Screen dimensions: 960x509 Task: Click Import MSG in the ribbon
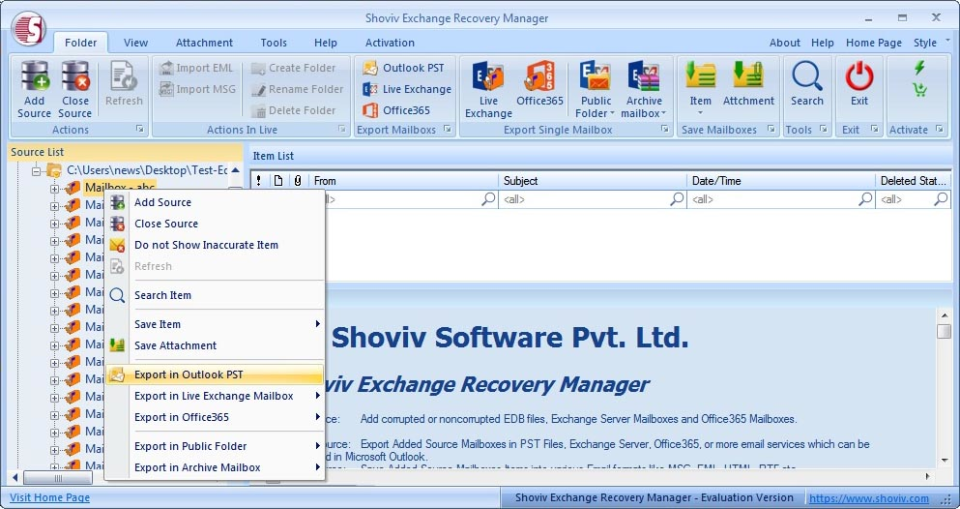197,89
